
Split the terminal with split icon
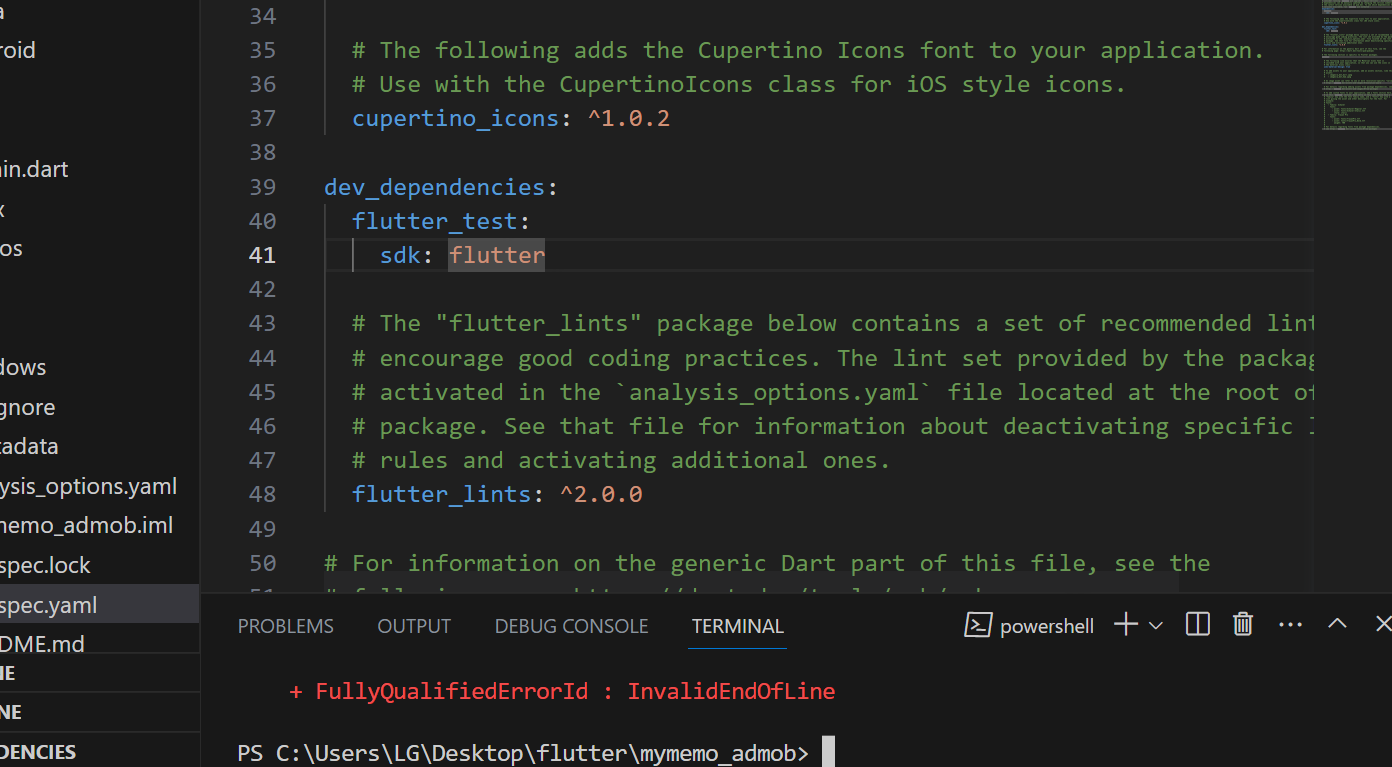click(x=1197, y=625)
